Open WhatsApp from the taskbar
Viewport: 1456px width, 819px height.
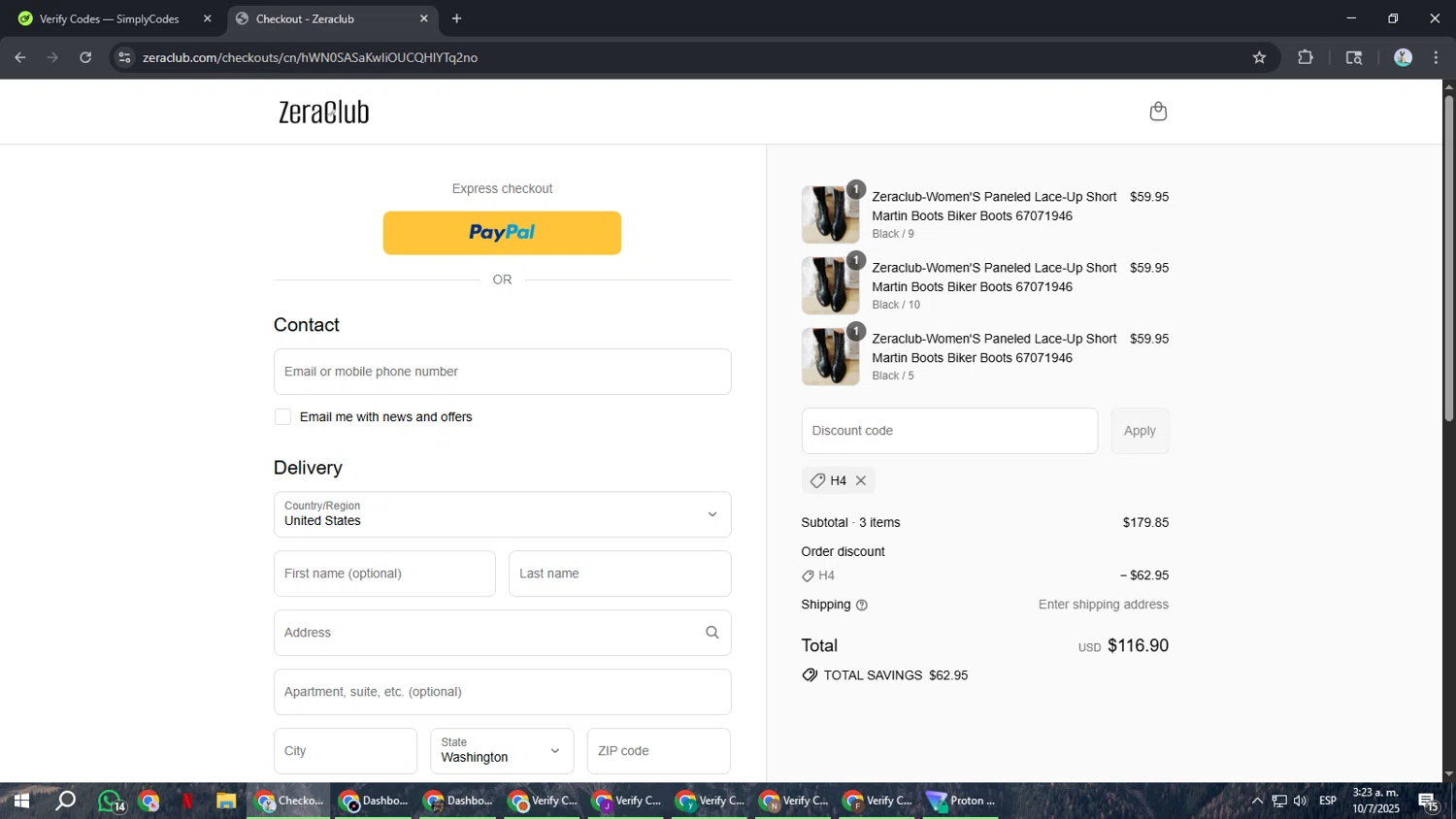[x=110, y=801]
